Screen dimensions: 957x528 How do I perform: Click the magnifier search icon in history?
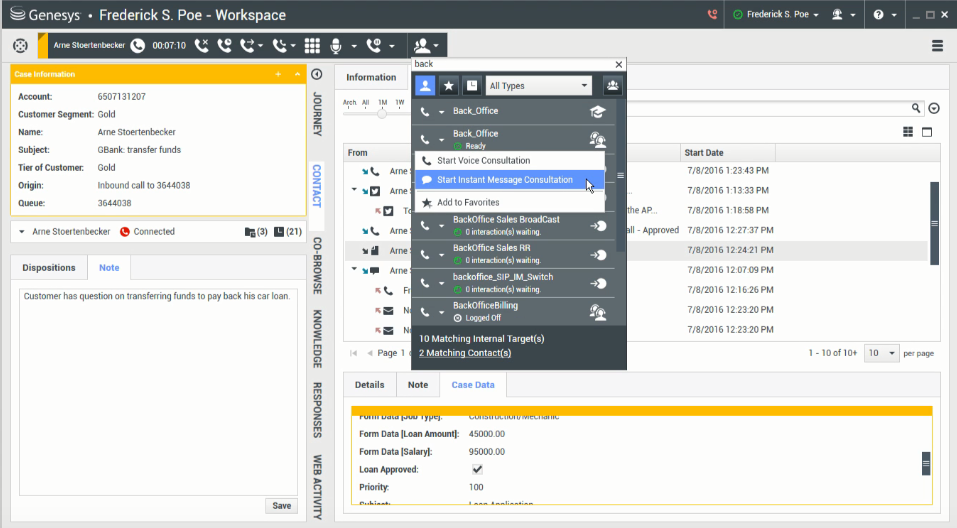916,108
